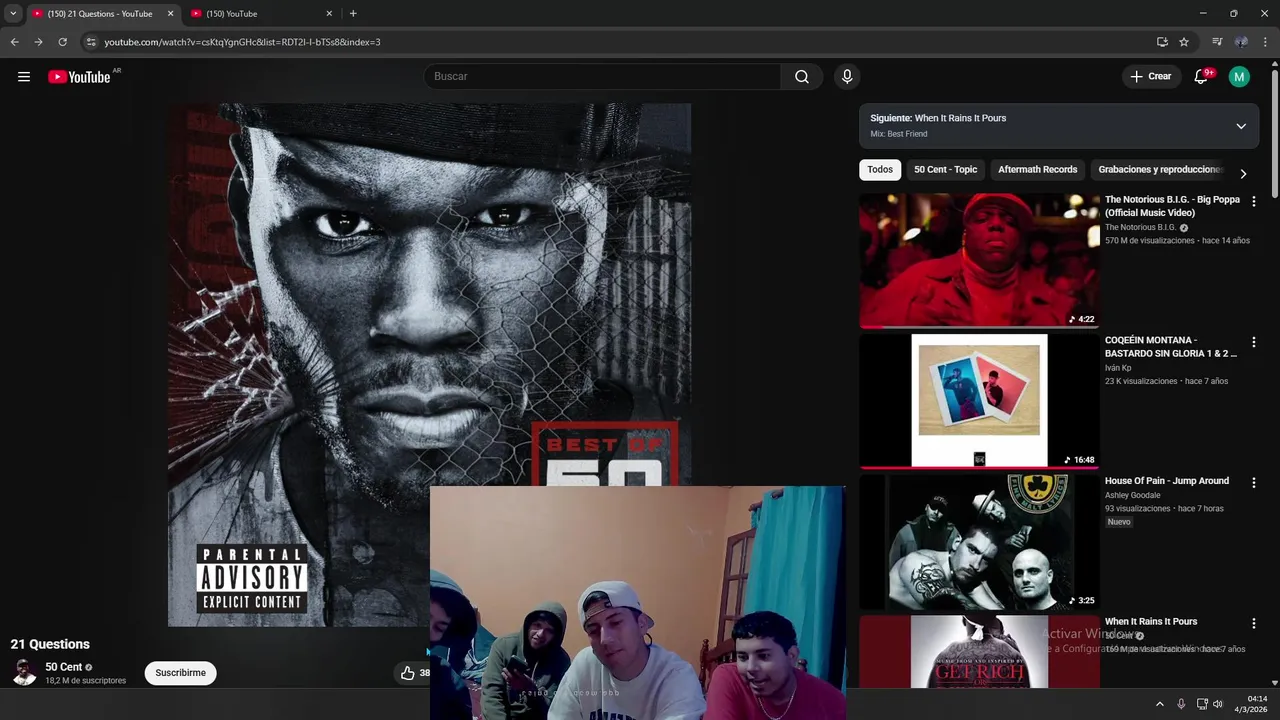Click the address bar URL
This screenshot has height=720, width=1280.
[242, 42]
